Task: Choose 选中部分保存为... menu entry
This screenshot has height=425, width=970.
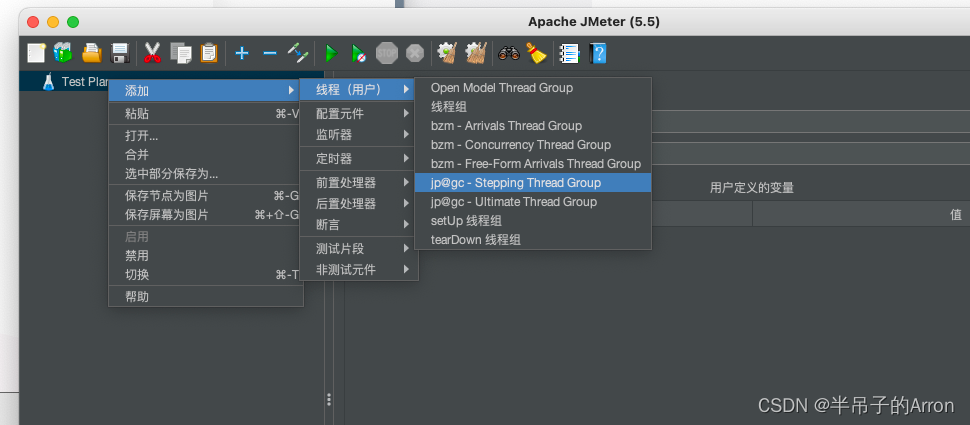Action: [x=206, y=174]
